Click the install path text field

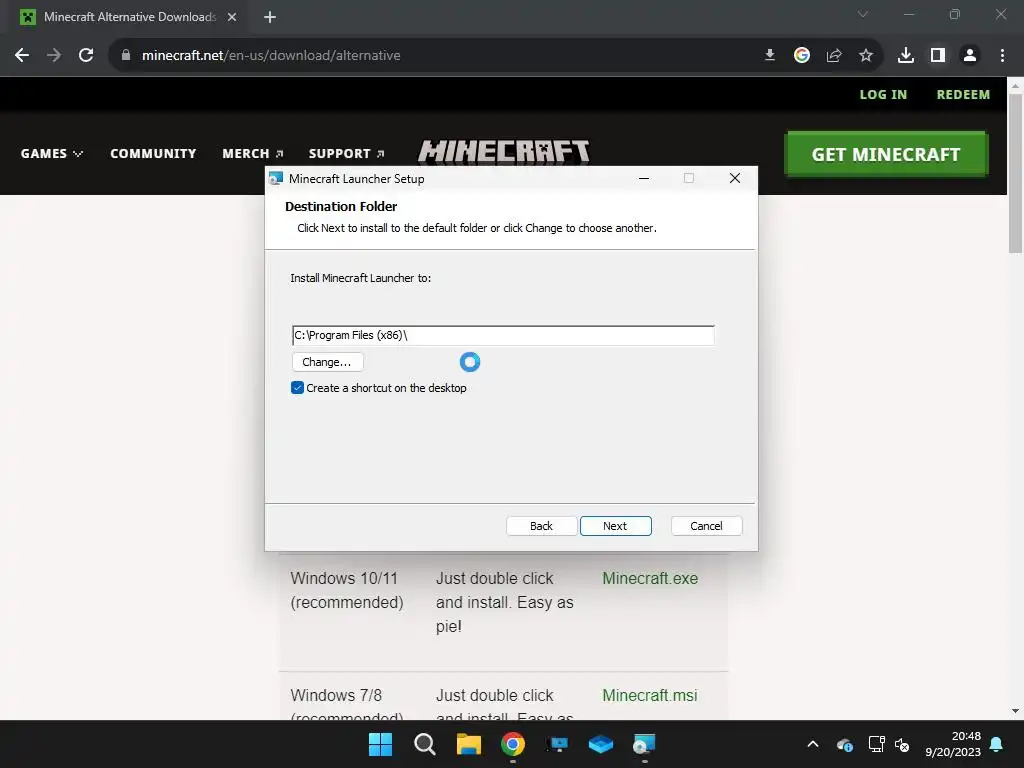coord(503,335)
